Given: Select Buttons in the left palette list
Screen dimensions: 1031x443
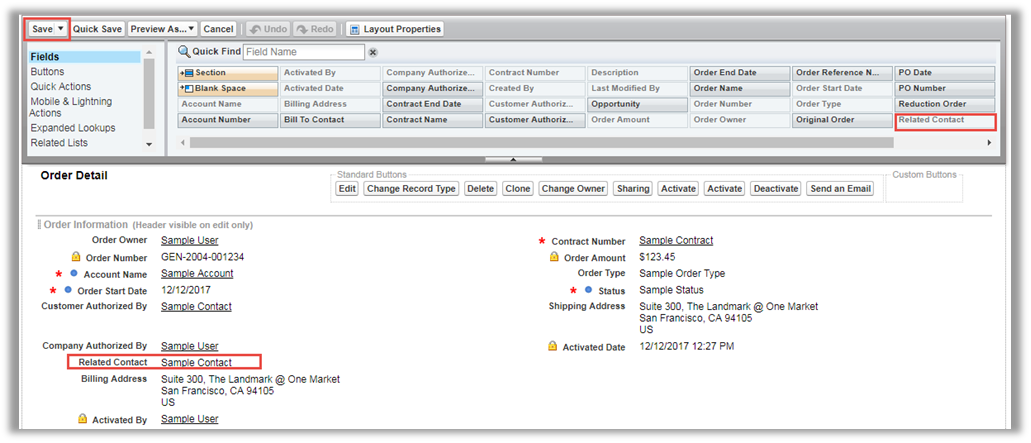Looking at the screenshot, I should click(47, 72).
